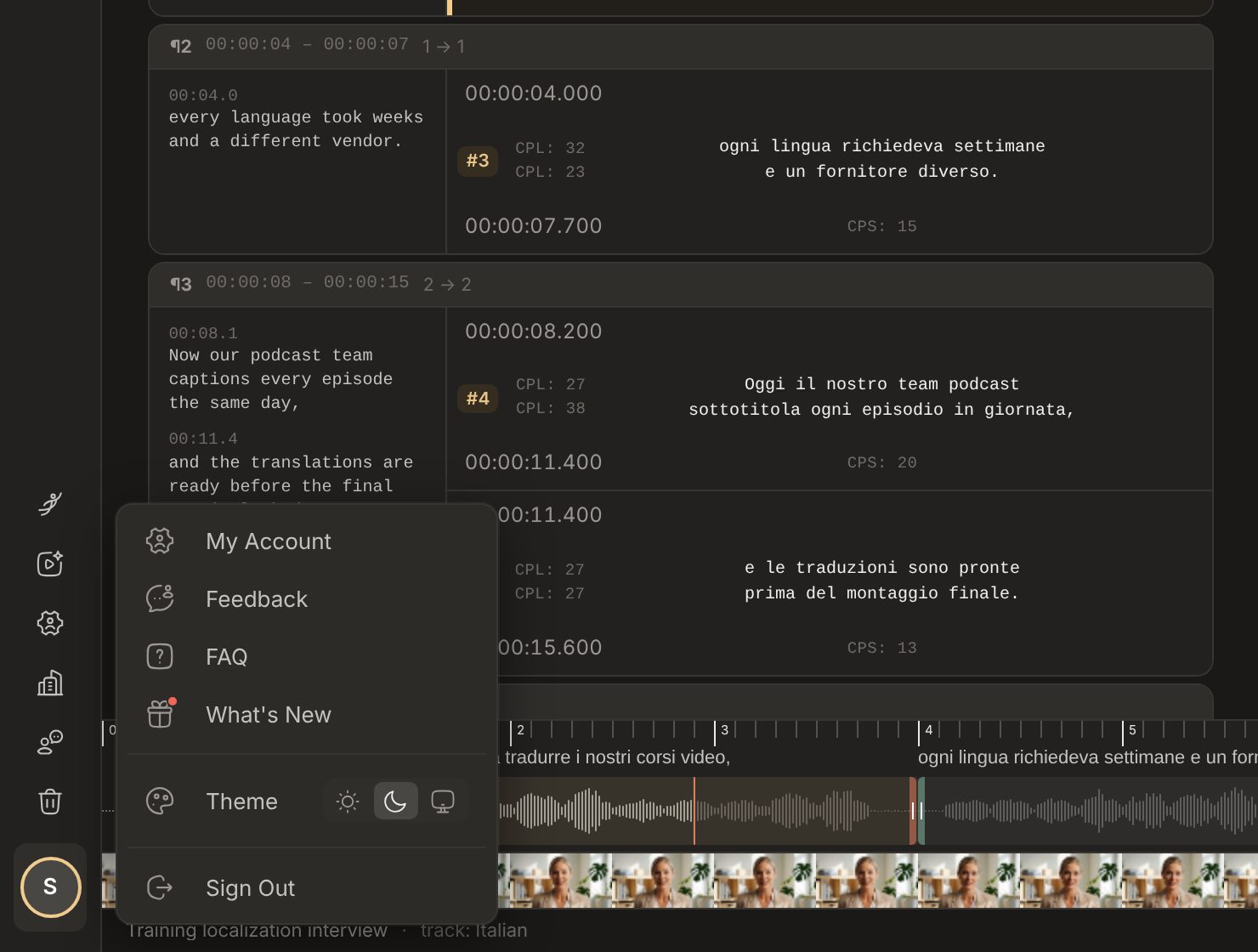Screen dimensions: 1258x952
Task: Click the S user avatar
Action: click(50, 887)
